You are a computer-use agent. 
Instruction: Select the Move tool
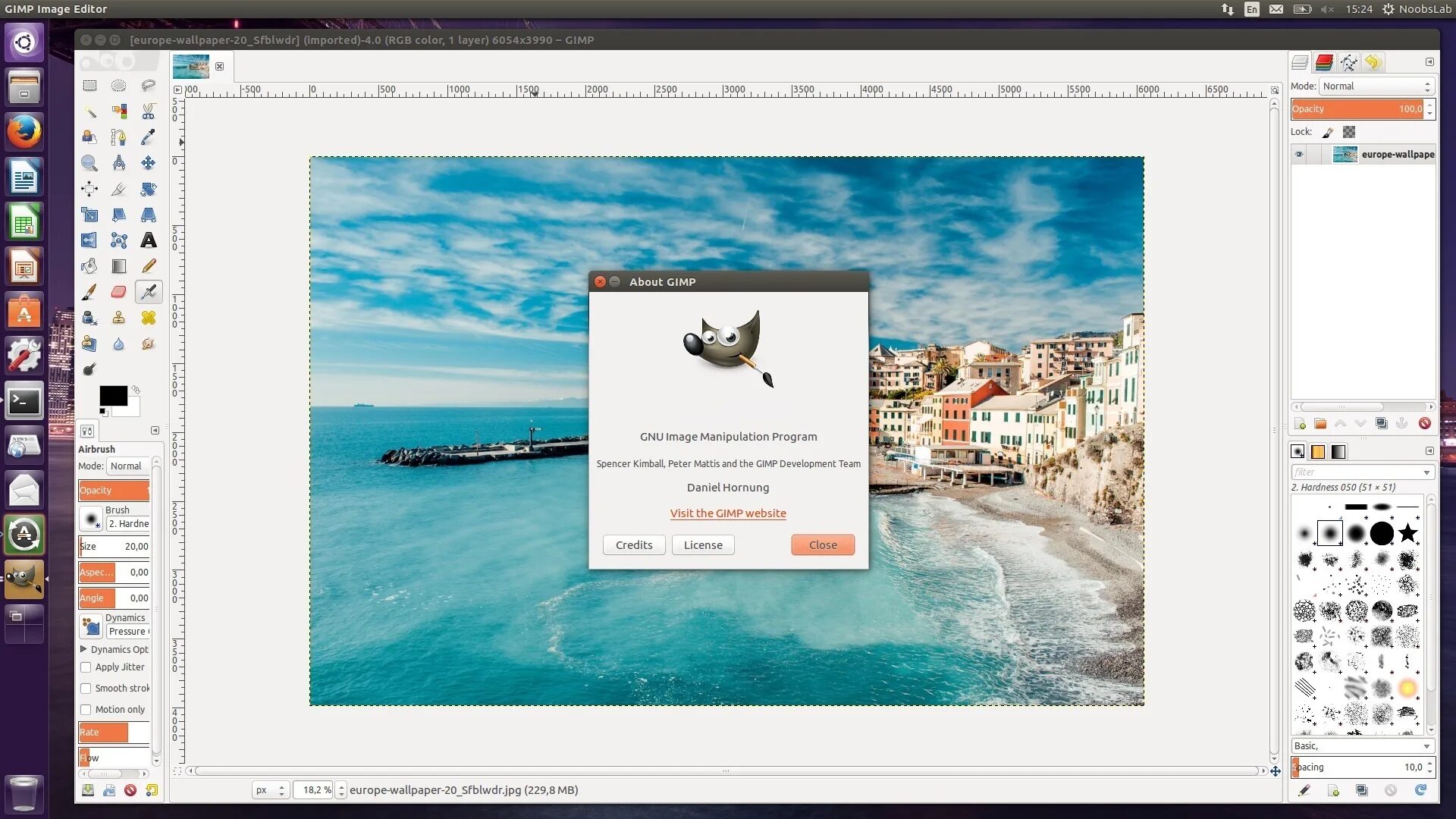149,163
